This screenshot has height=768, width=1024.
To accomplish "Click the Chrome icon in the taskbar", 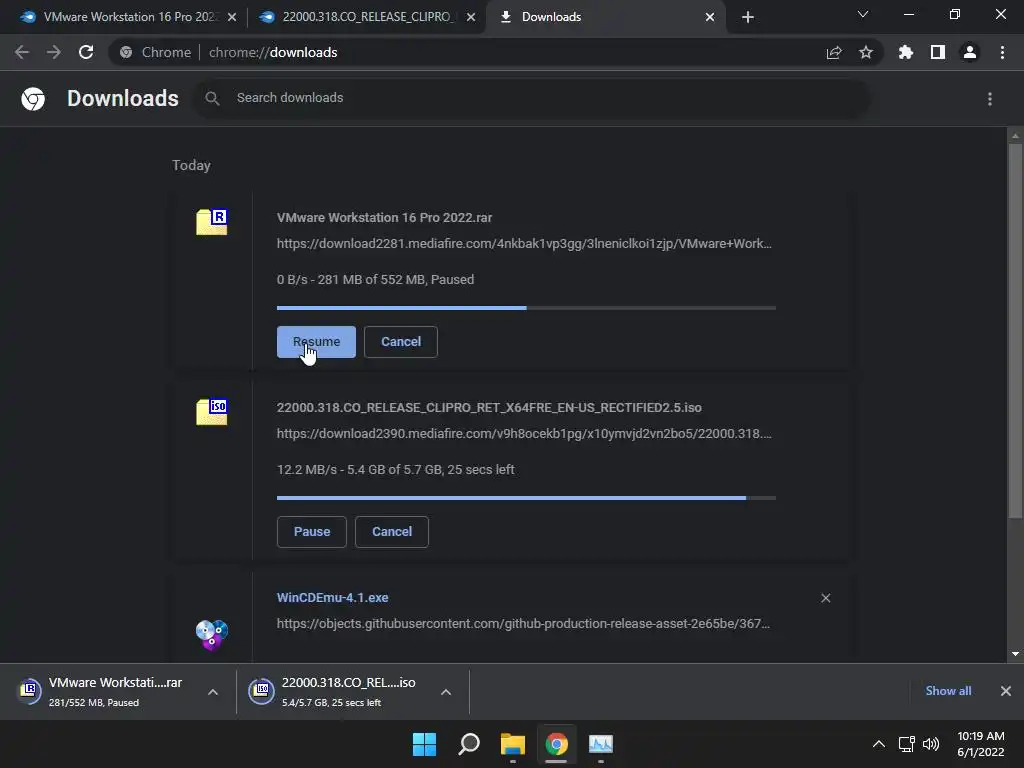I will 556,744.
